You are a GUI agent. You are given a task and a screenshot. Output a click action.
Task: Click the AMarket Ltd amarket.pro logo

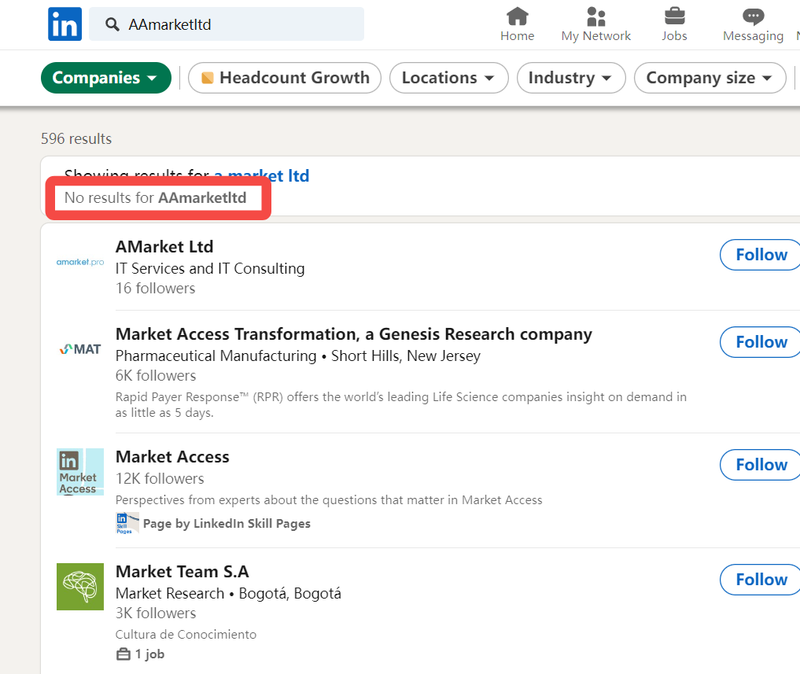[80, 262]
